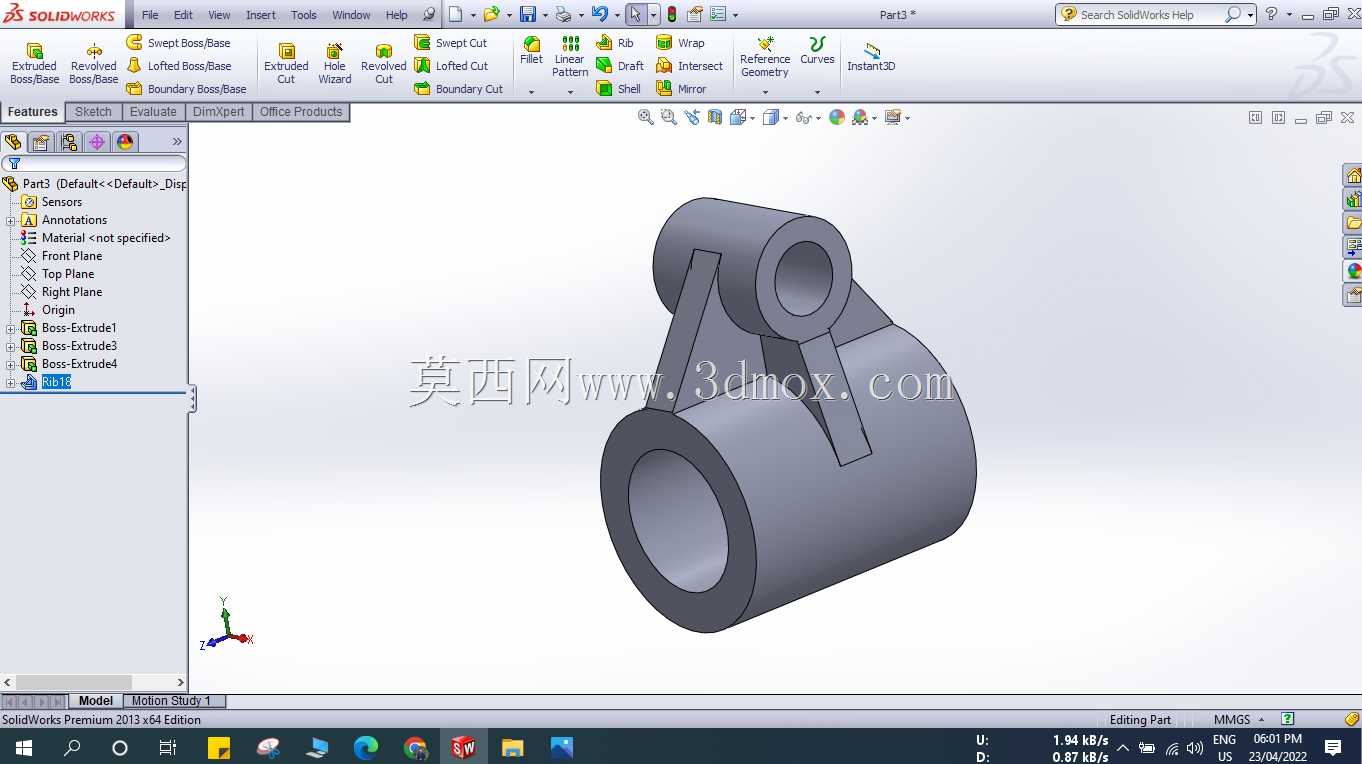Select the Boundary Cut tool
The height and width of the screenshot is (764, 1362).
tap(459, 89)
